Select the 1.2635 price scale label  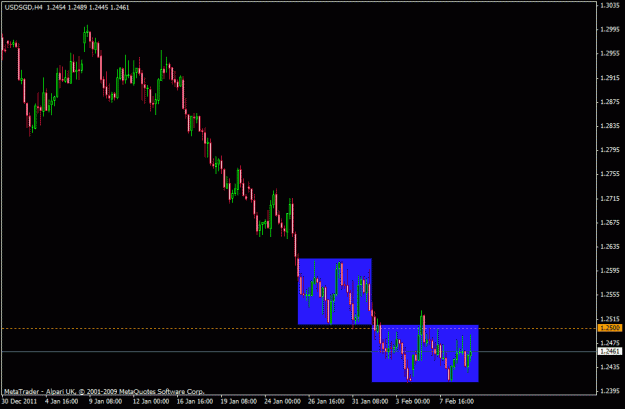[x=610, y=246]
